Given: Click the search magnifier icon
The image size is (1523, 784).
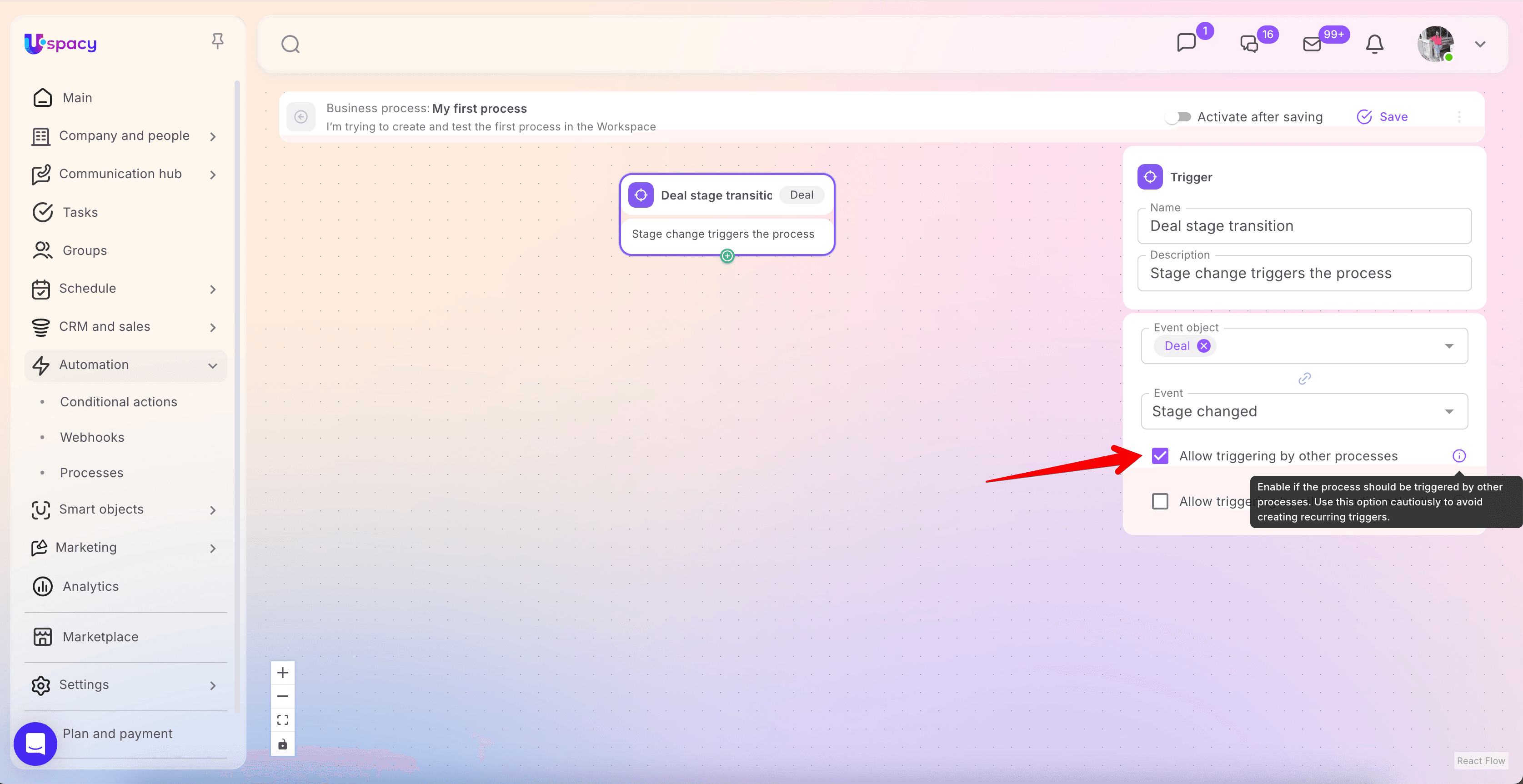Looking at the screenshot, I should pyautogui.click(x=291, y=45).
